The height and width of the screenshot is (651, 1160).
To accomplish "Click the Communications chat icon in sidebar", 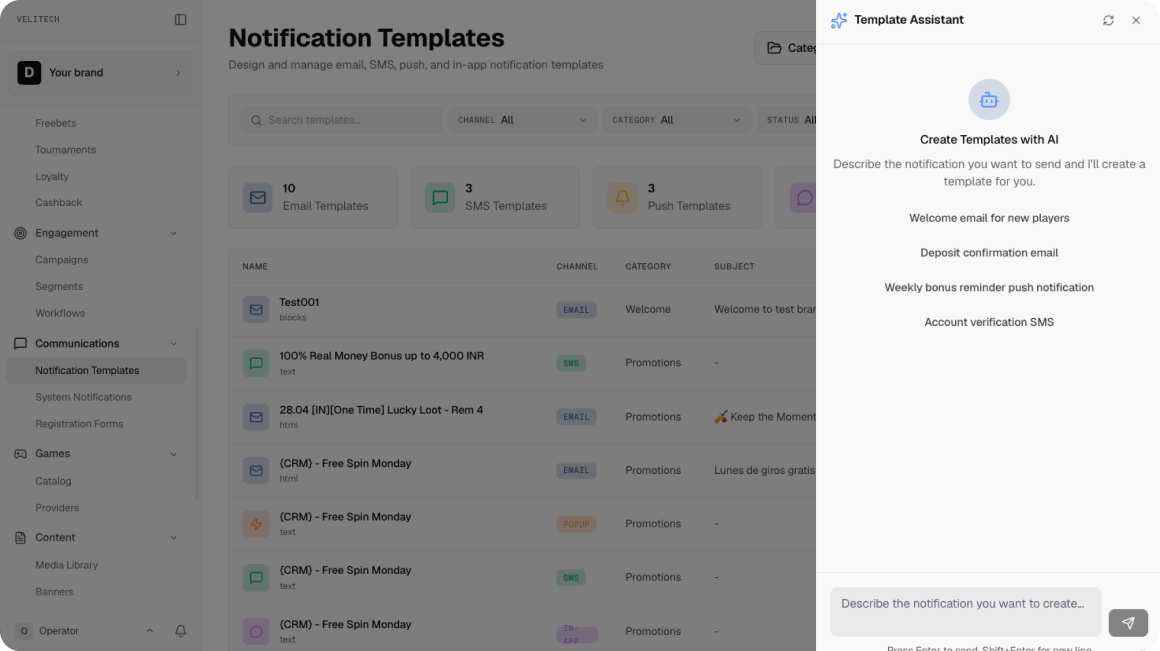I will (20, 343).
